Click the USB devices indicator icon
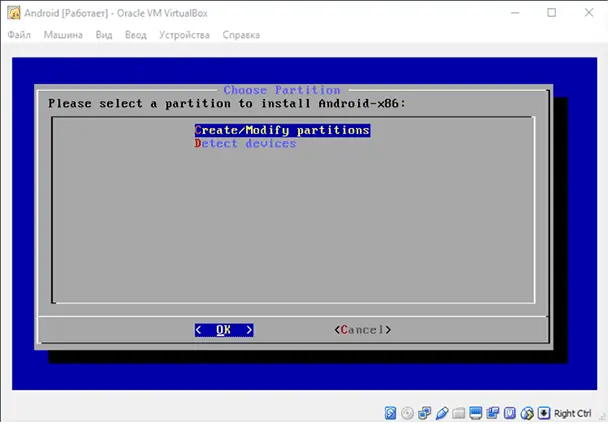The image size is (610, 424). tap(442, 413)
